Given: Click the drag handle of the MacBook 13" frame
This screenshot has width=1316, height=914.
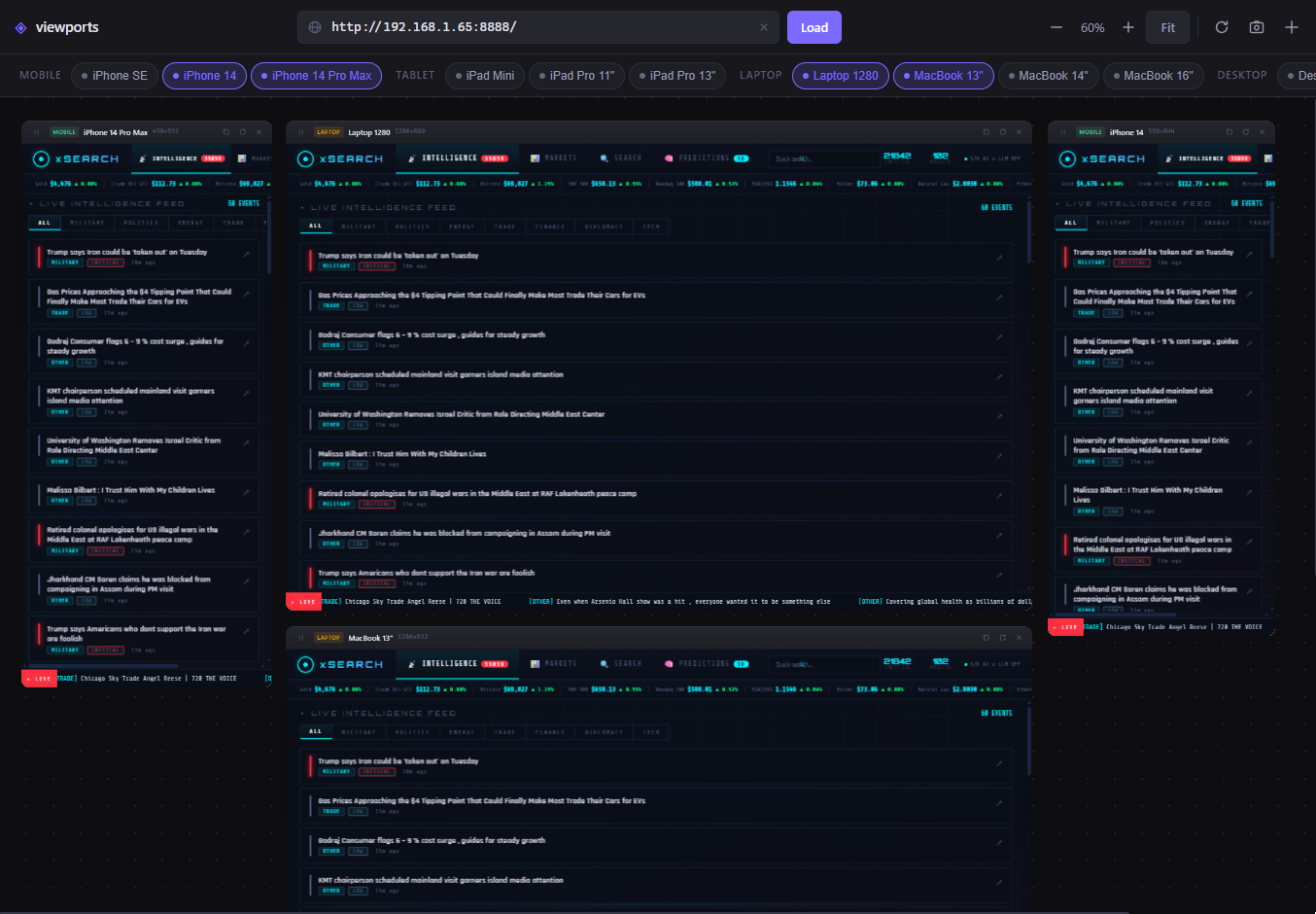Looking at the screenshot, I should [x=301, y=638].
